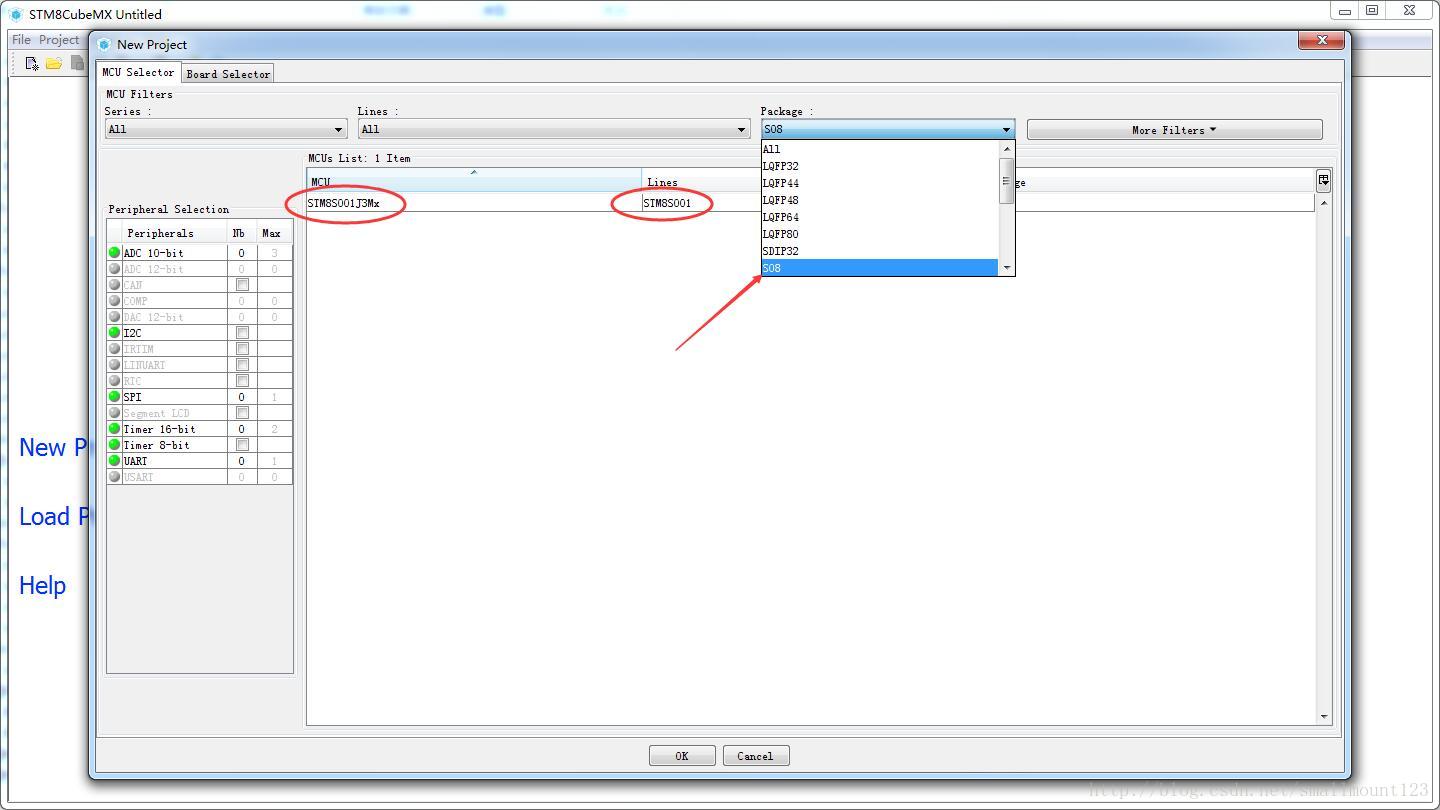Screen dimensions: 1440x810
Task: Click the Package list scrollbar up arrow
Action: point(1007,149)
